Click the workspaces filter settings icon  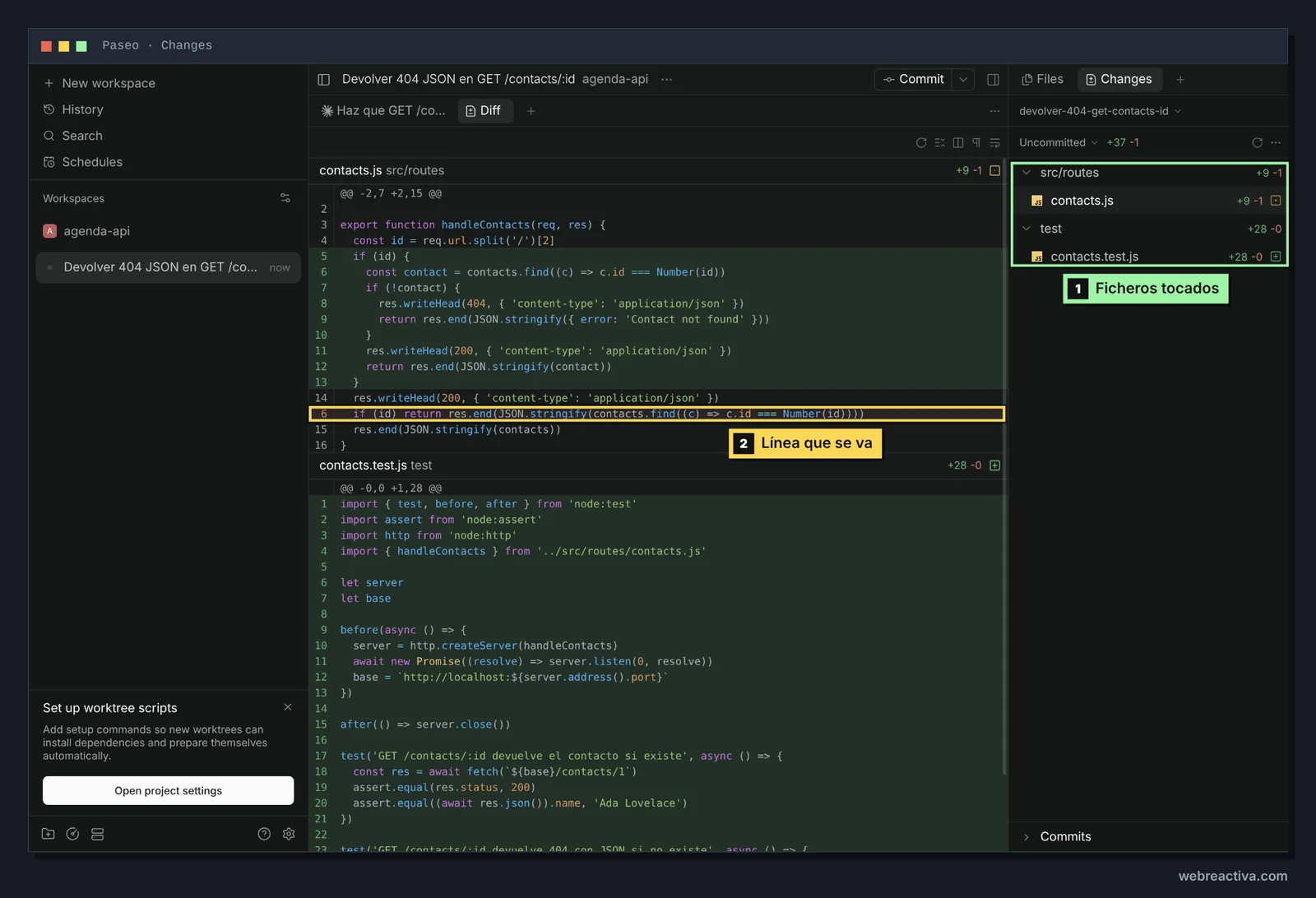point(285,198)
